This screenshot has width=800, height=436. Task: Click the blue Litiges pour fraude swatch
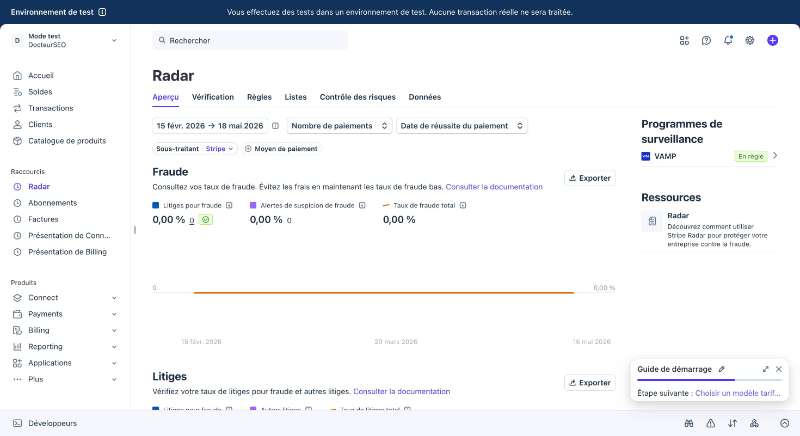point(156,205)
